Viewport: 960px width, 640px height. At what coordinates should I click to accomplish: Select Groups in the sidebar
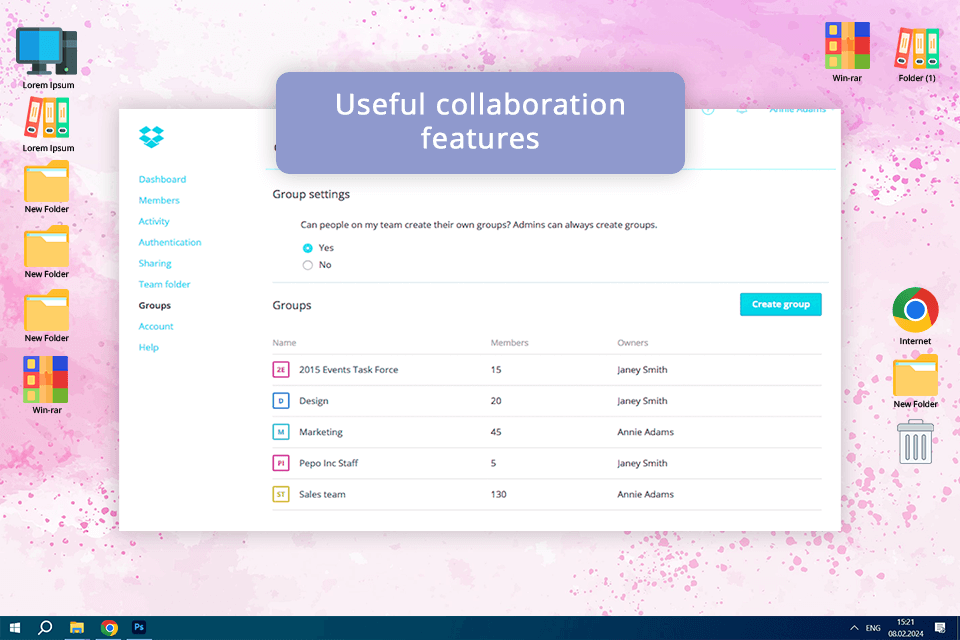pos(154,306)
